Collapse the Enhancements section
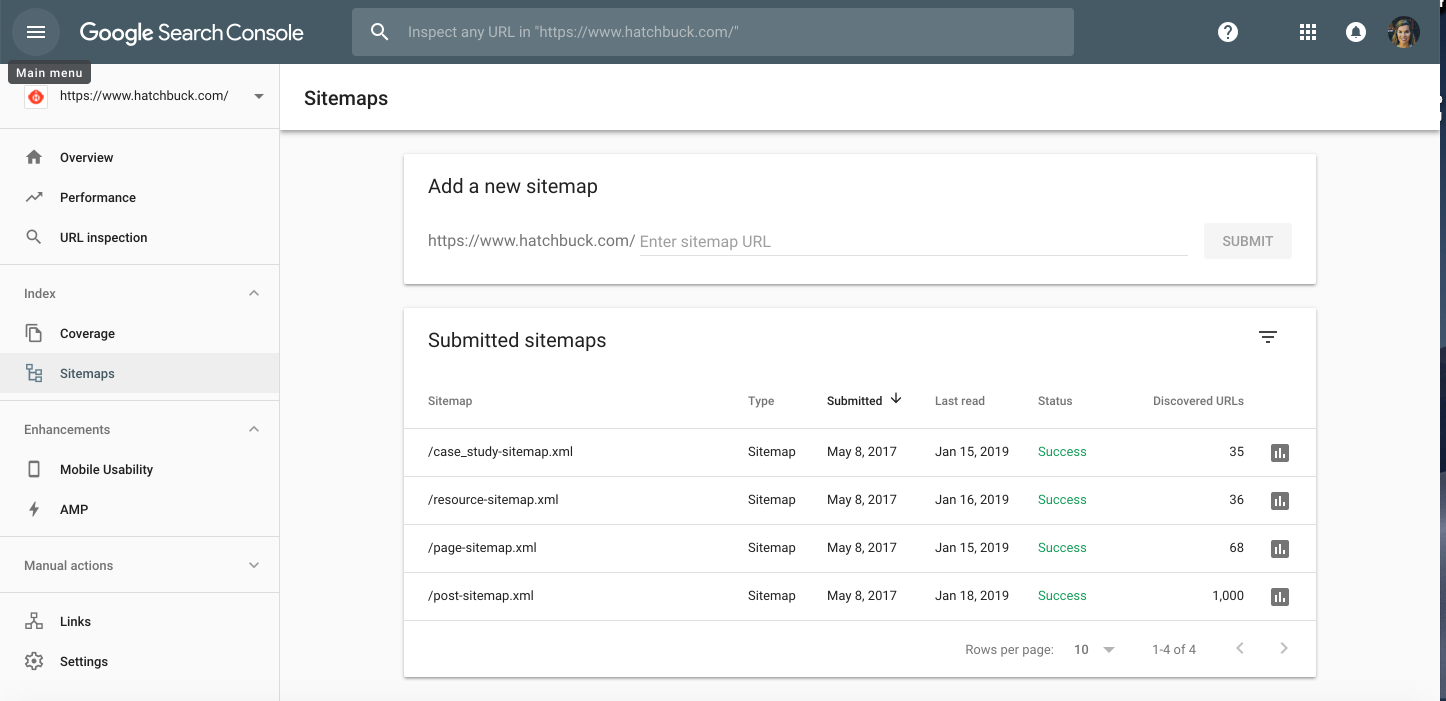The height and width of the screenshot is (701, 1446). (x=254, y=429)
